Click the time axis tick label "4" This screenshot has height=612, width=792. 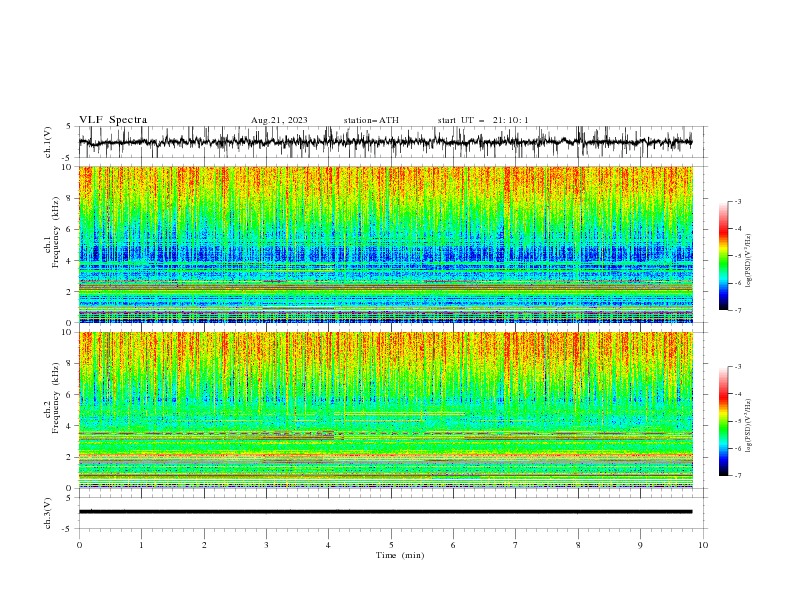[329, 545]
